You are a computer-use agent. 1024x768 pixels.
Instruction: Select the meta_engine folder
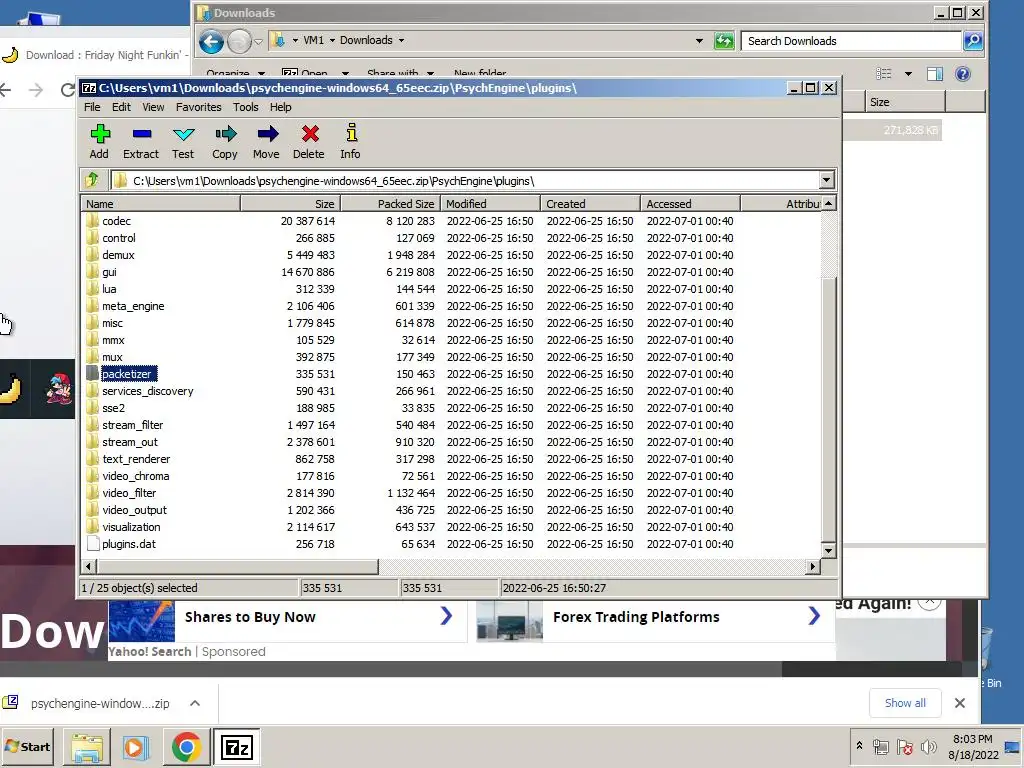[x=133, y=306]
